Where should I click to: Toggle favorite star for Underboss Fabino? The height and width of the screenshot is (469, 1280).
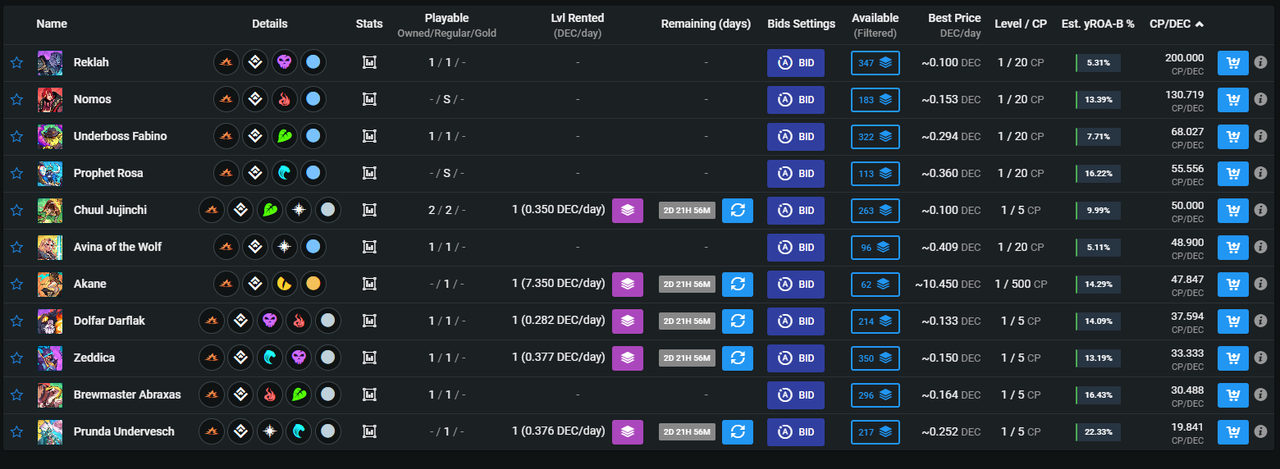point(16,137)
